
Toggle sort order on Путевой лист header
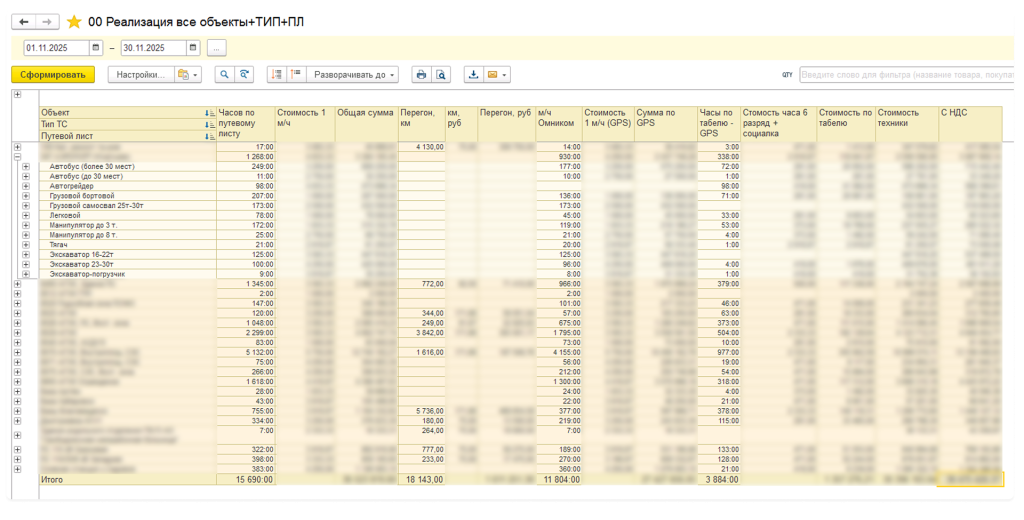(x=209, y=136)
